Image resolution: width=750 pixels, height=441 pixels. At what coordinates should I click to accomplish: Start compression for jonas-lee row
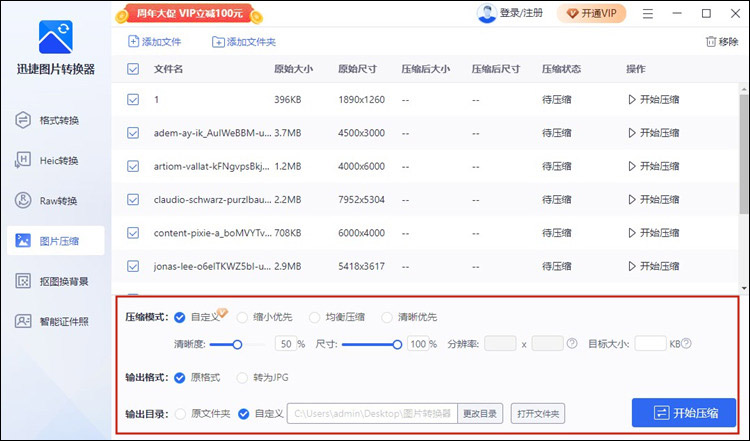click(653, 266)
